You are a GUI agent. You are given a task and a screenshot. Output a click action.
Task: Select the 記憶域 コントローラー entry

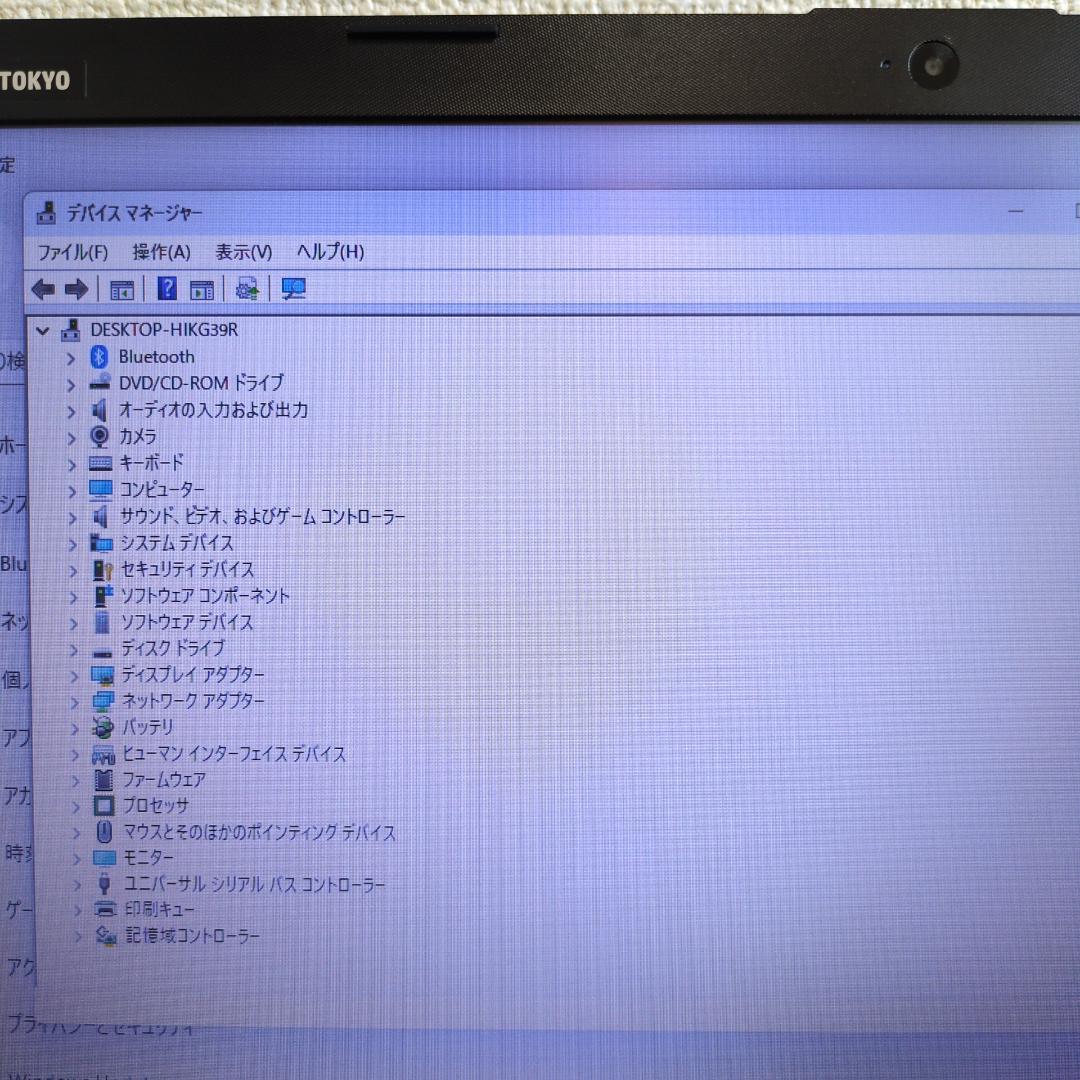tap(189, 936)
